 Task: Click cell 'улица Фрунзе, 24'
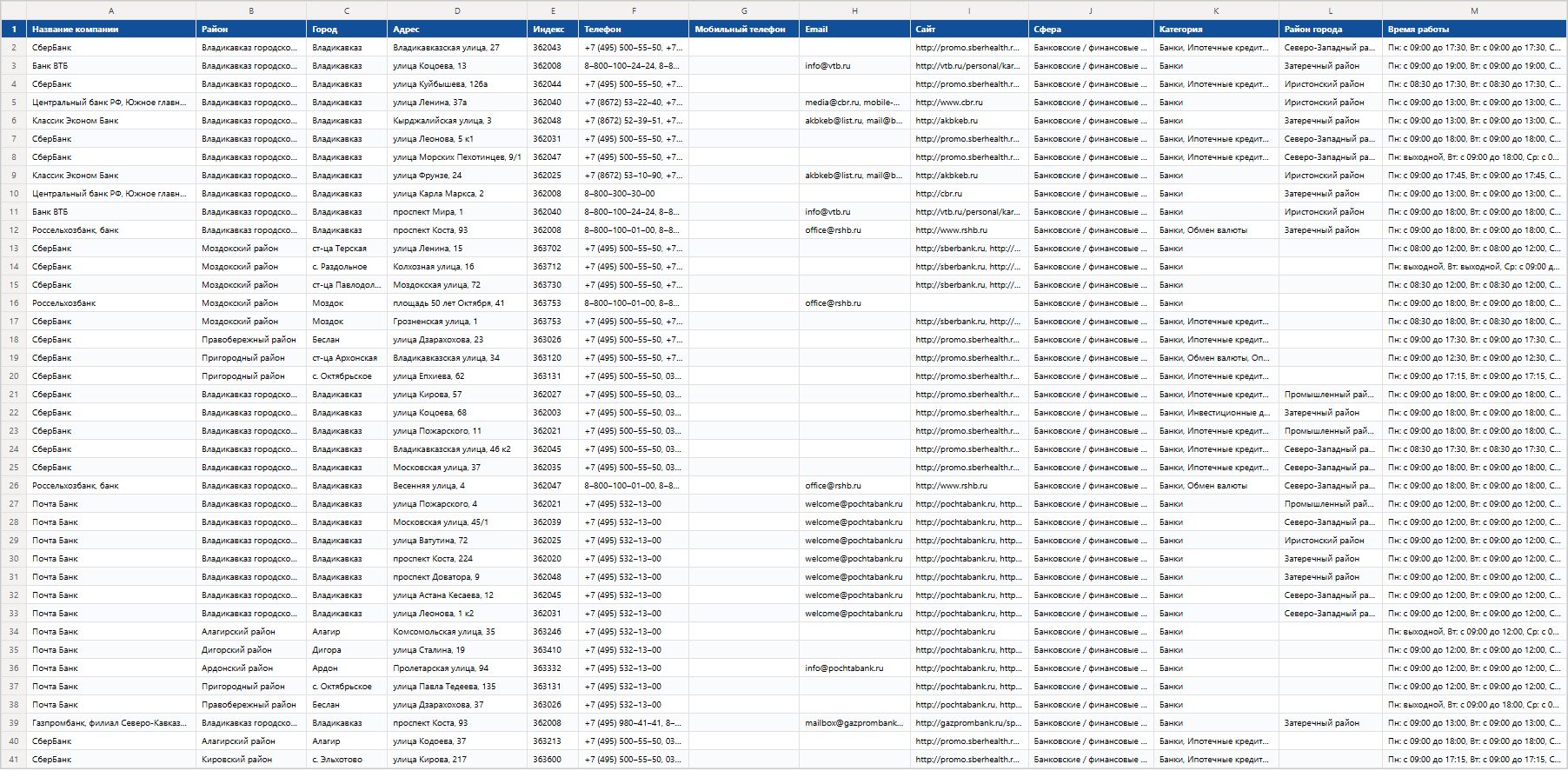[x=457, y=176]
